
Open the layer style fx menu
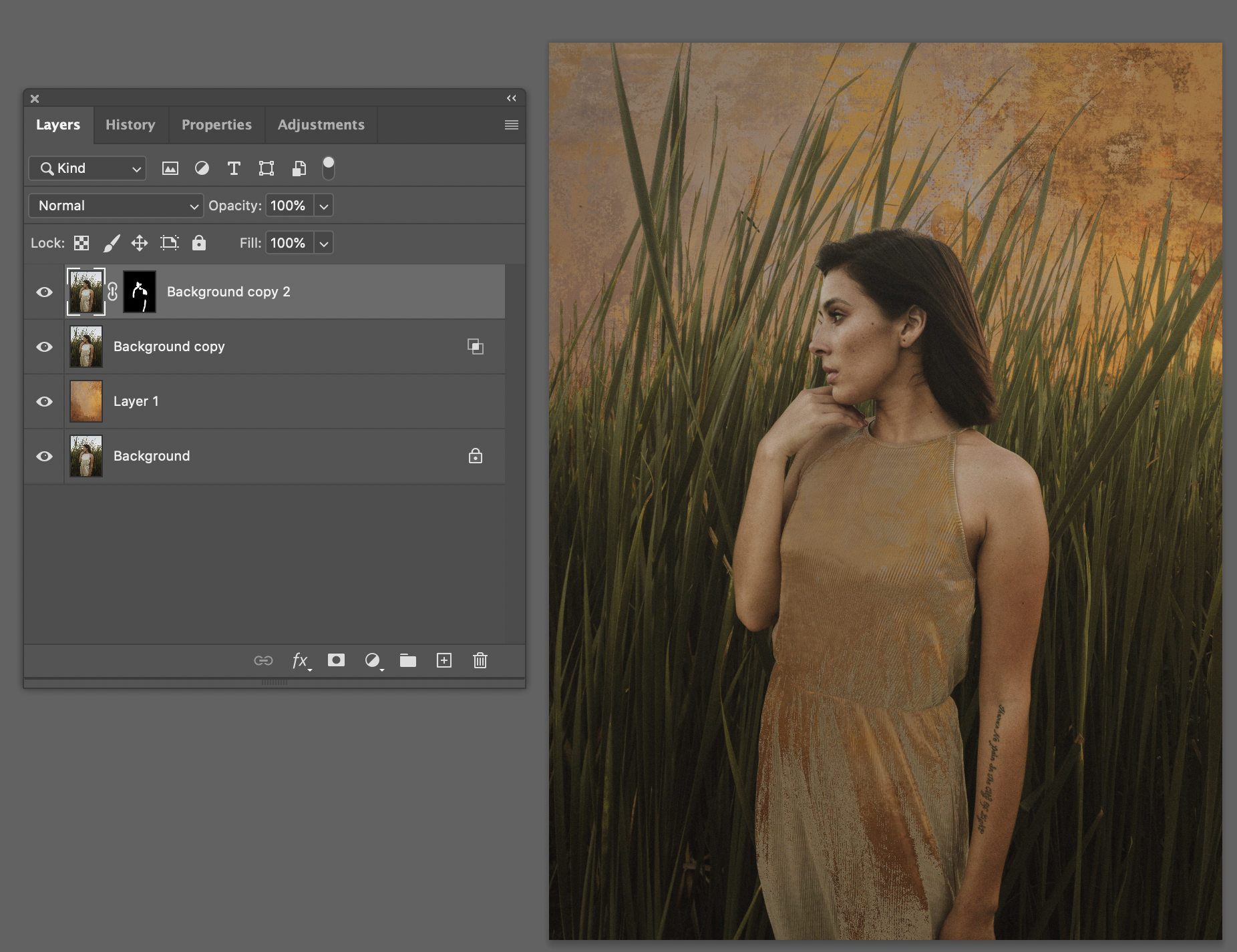301,660
